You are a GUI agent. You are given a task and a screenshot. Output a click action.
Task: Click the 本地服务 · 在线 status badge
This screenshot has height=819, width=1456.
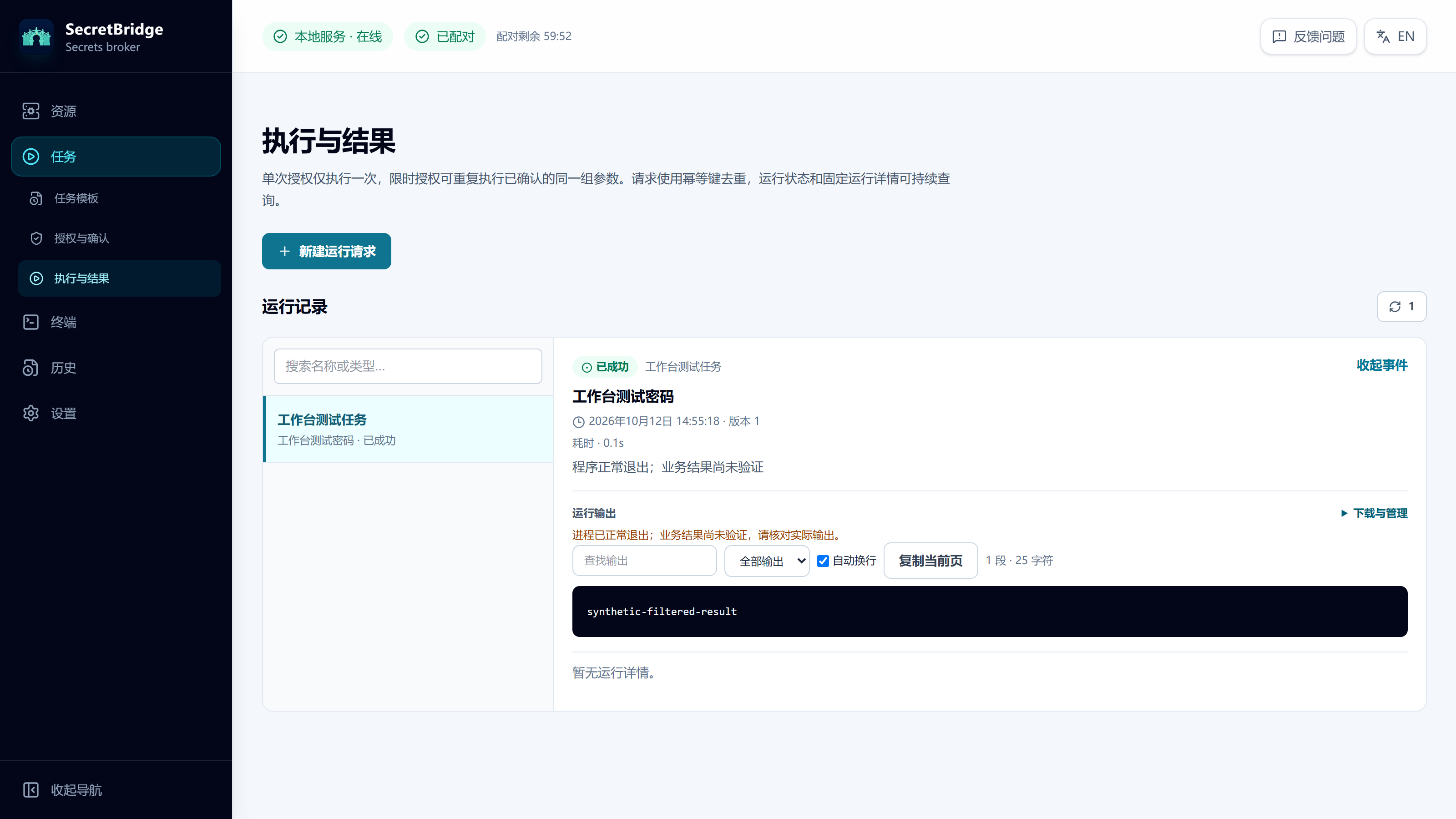tap(327, 37)
